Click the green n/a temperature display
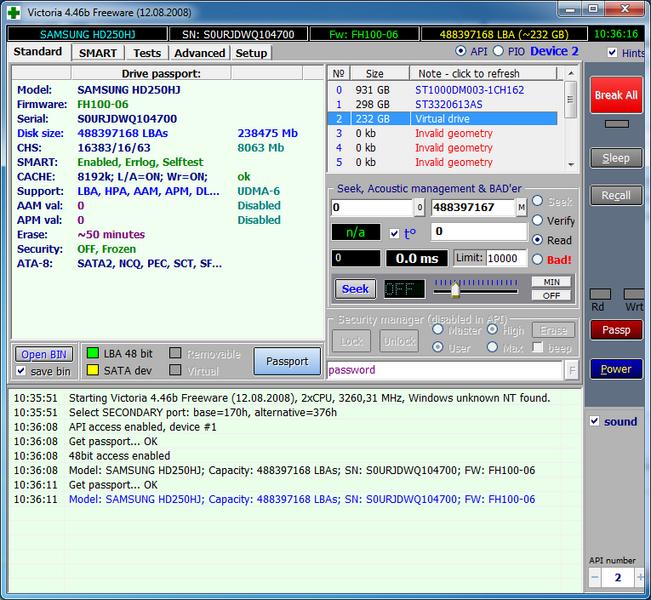The image size is (651, 600). coord(355,232)
